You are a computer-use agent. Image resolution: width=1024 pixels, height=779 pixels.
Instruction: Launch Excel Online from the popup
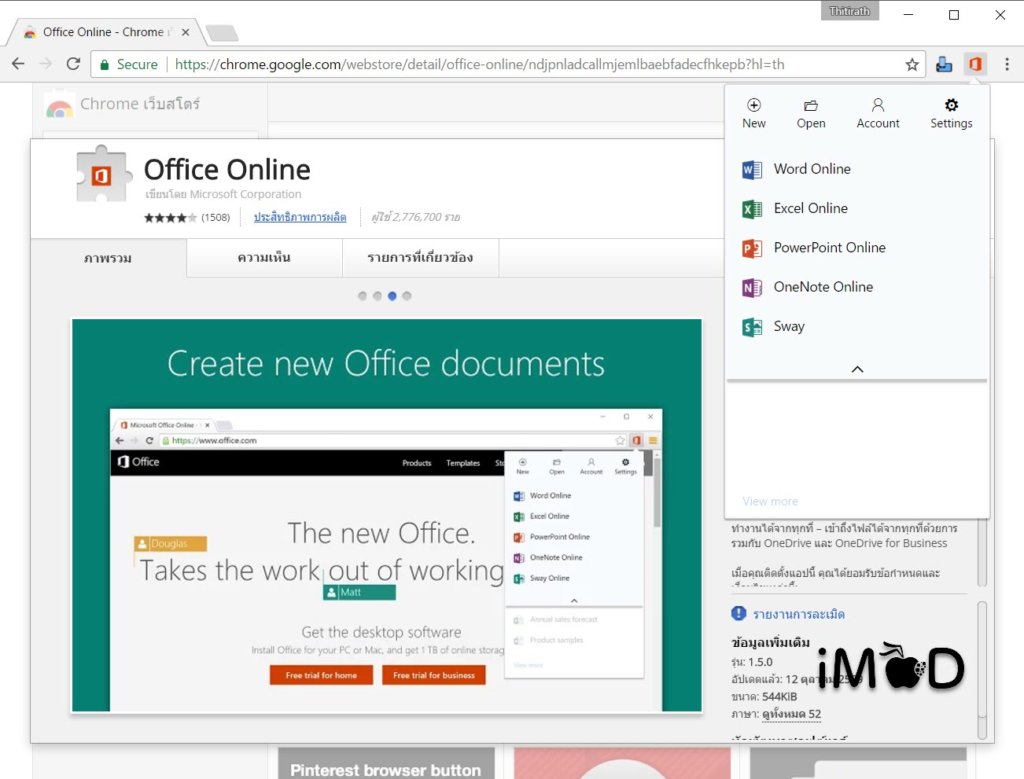(x=810, y=208)
